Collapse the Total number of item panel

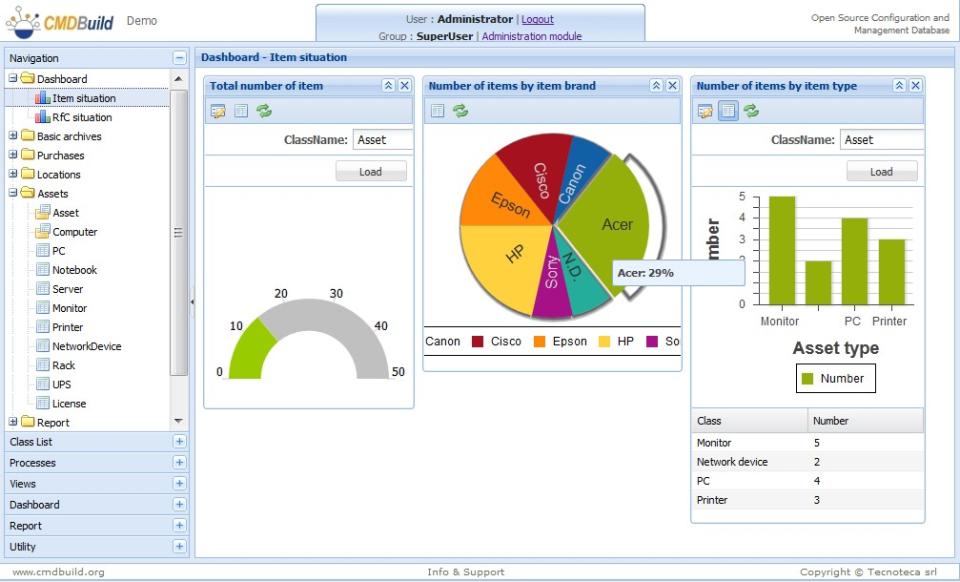click(x=388, y=86)
